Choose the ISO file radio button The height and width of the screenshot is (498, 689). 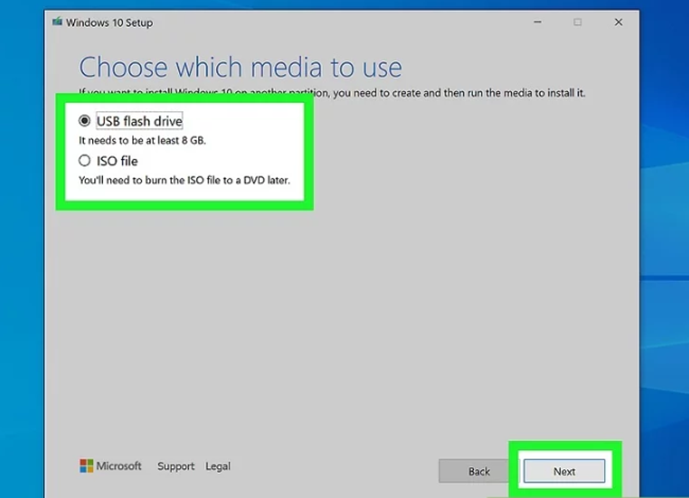click(x=84, y=160)
